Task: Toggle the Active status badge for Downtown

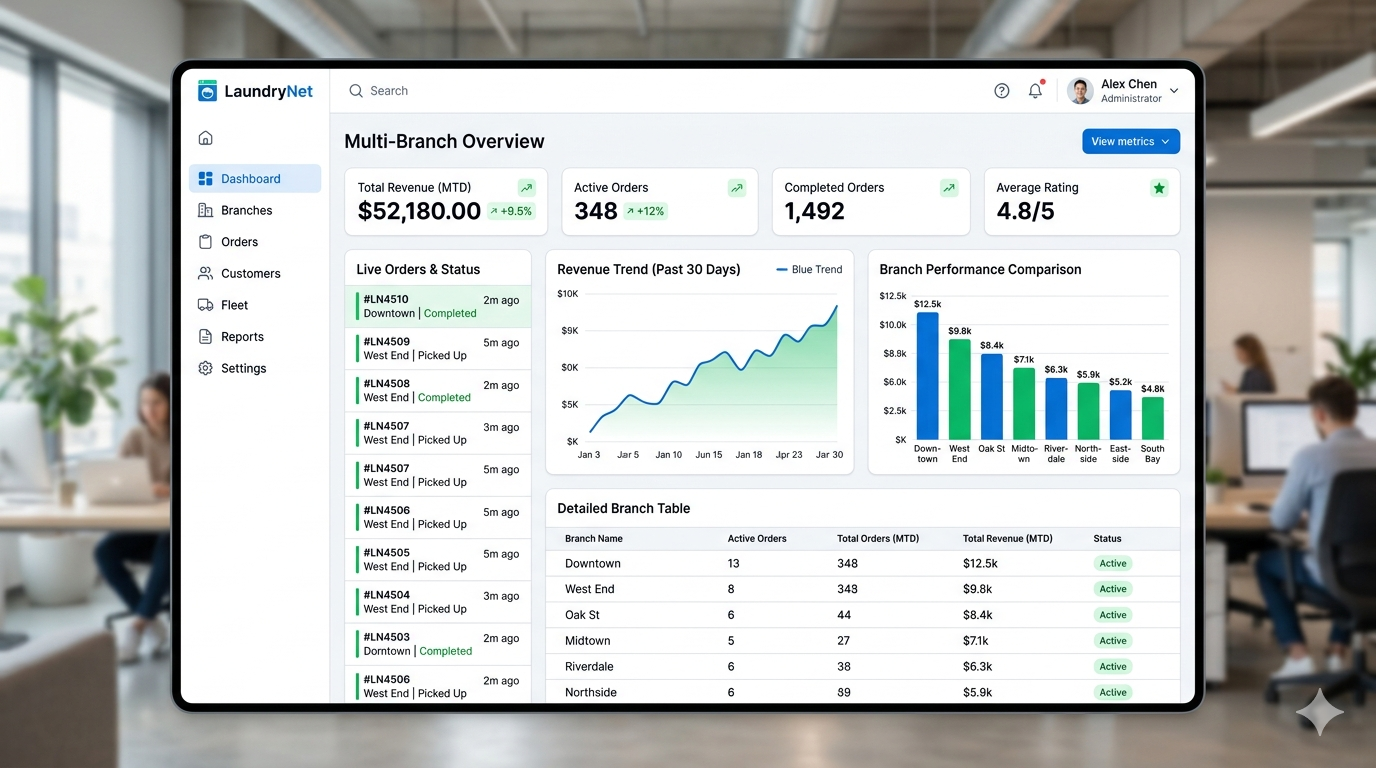Action: [x=1112, y=563]
